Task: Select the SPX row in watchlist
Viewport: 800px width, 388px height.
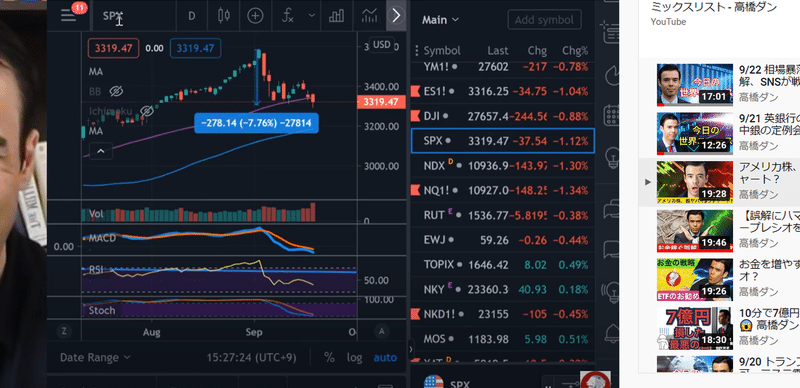Action: click(x=503, y=141)
